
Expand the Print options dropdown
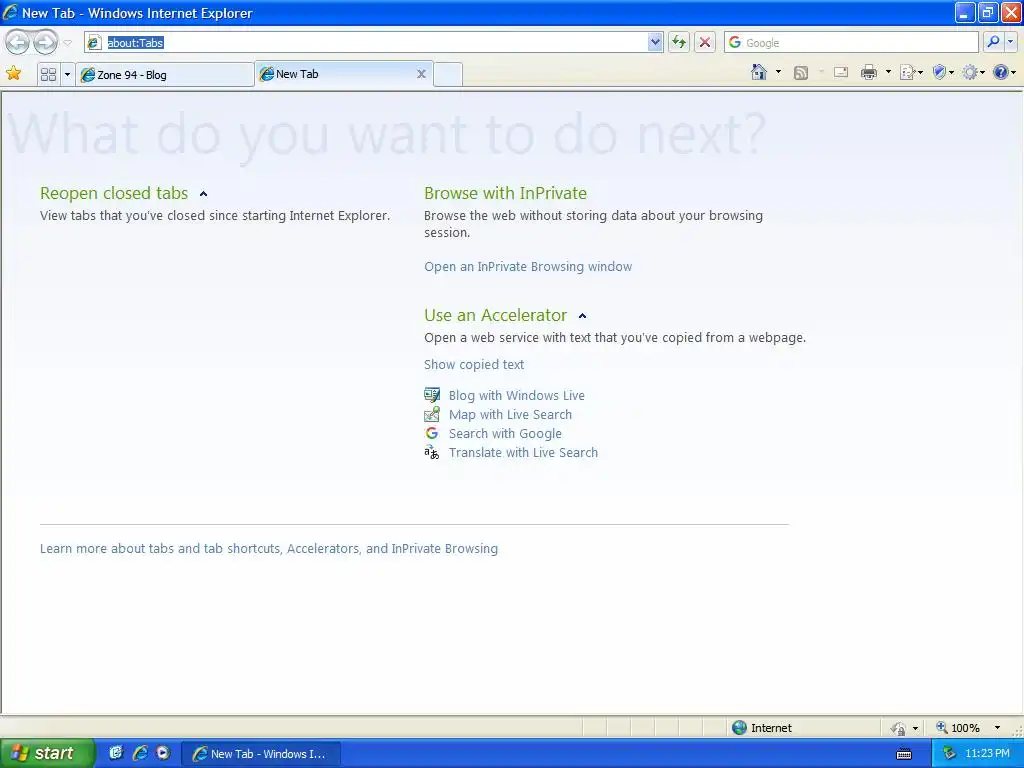(x=888, y=72)
